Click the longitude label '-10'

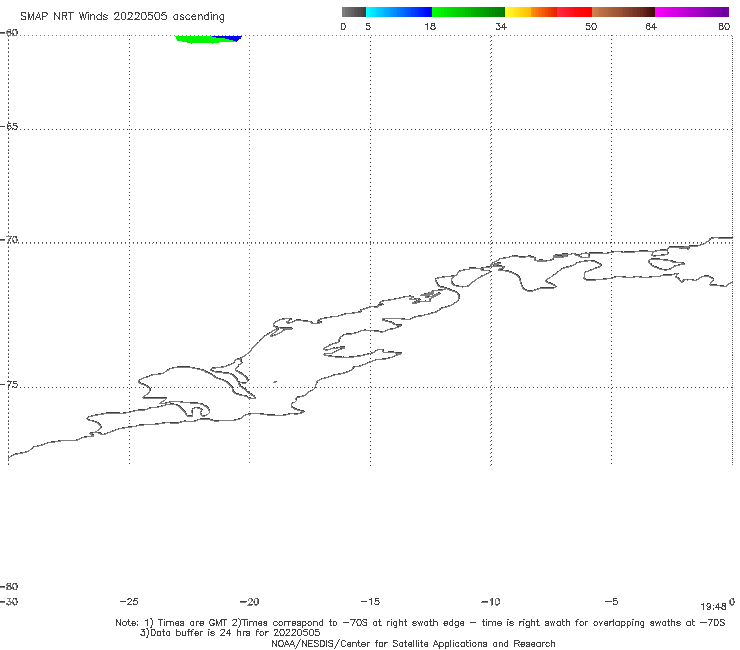[x=490, y=601]
